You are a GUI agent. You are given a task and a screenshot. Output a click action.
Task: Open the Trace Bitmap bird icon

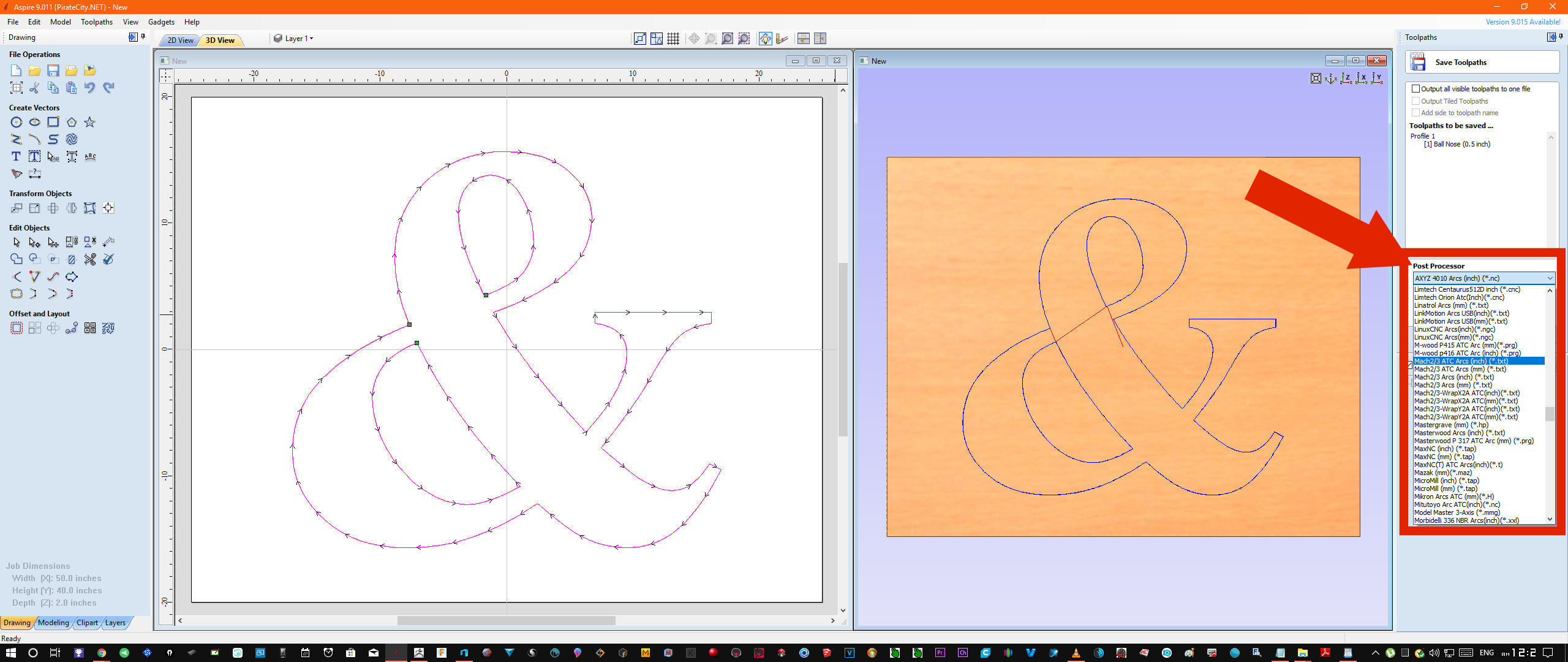pyautogui.click(x=17, y=173)
